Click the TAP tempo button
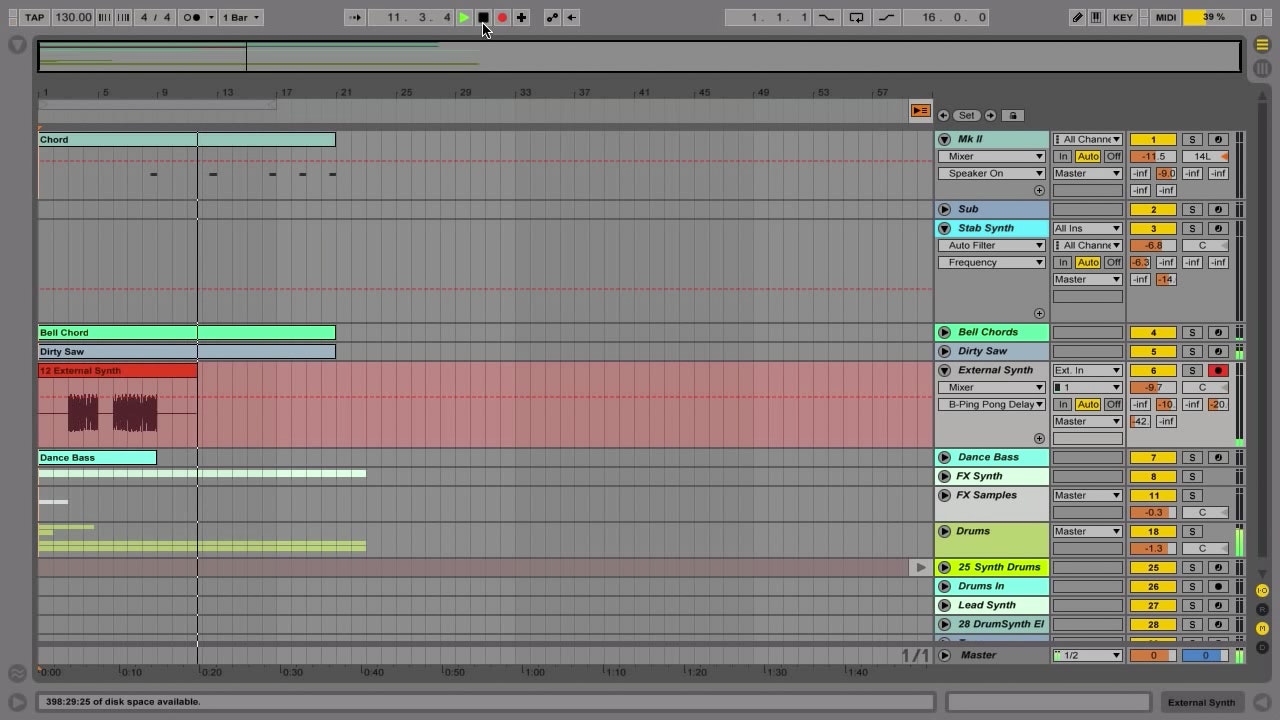 pyautogui.click(x=34, y=17)
